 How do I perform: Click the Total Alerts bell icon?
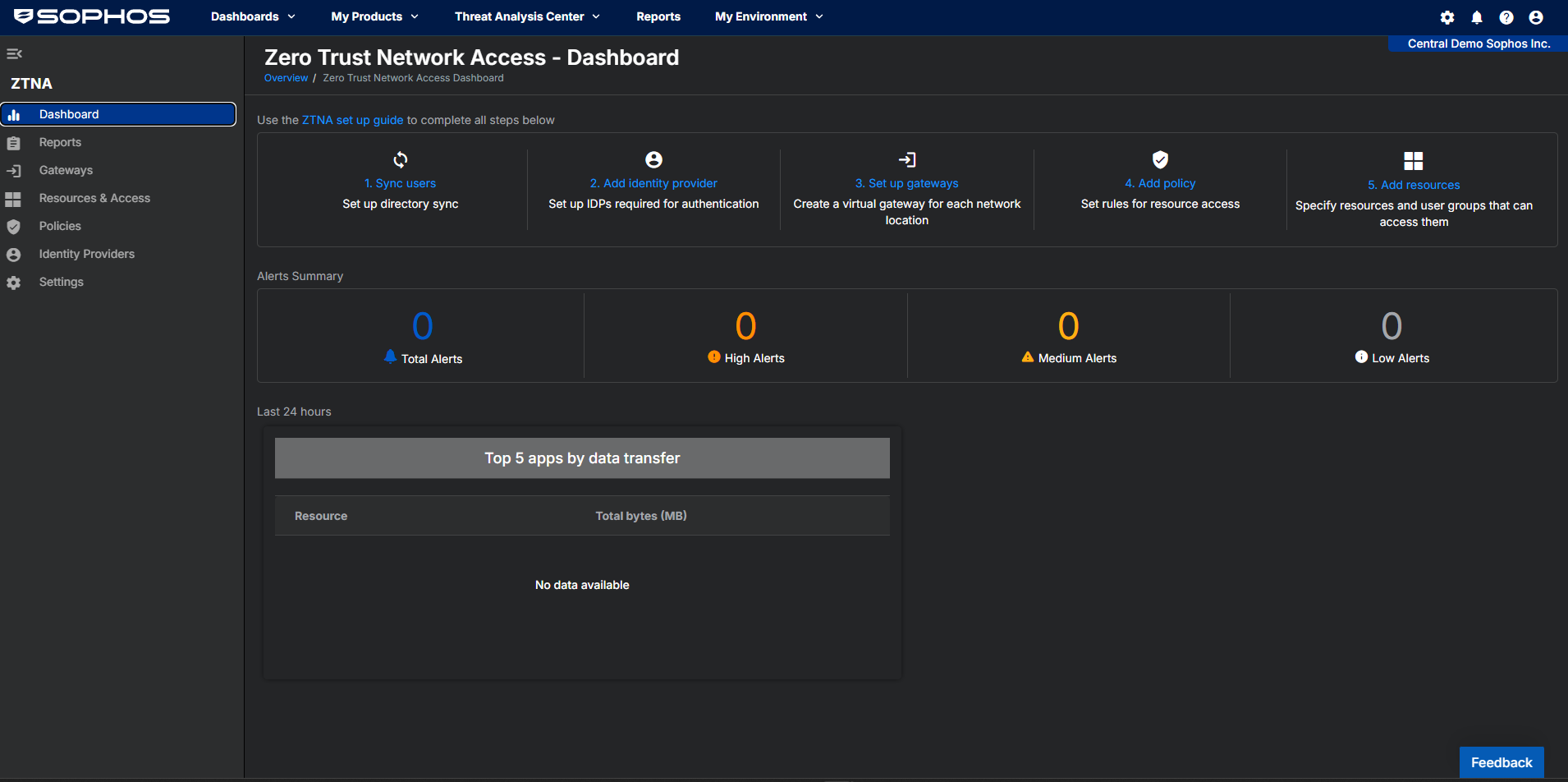pos(390,356)
